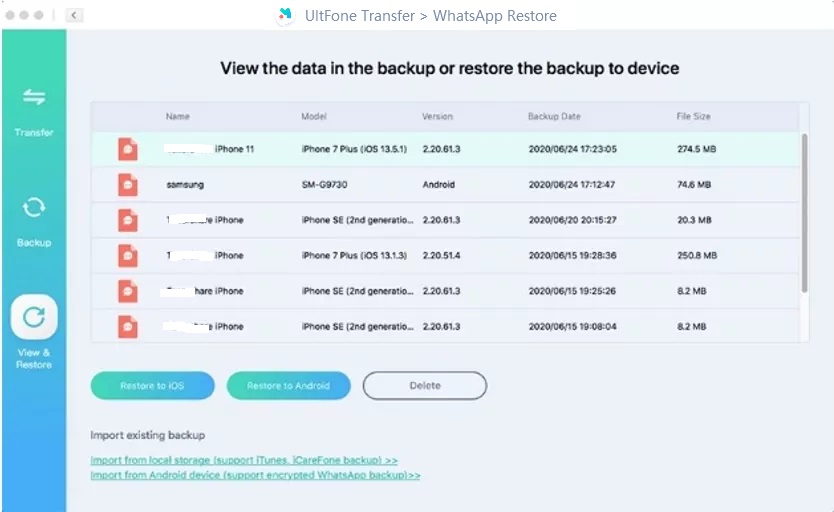
Task: Select the Backup sync icon
Action: point(34,208)
